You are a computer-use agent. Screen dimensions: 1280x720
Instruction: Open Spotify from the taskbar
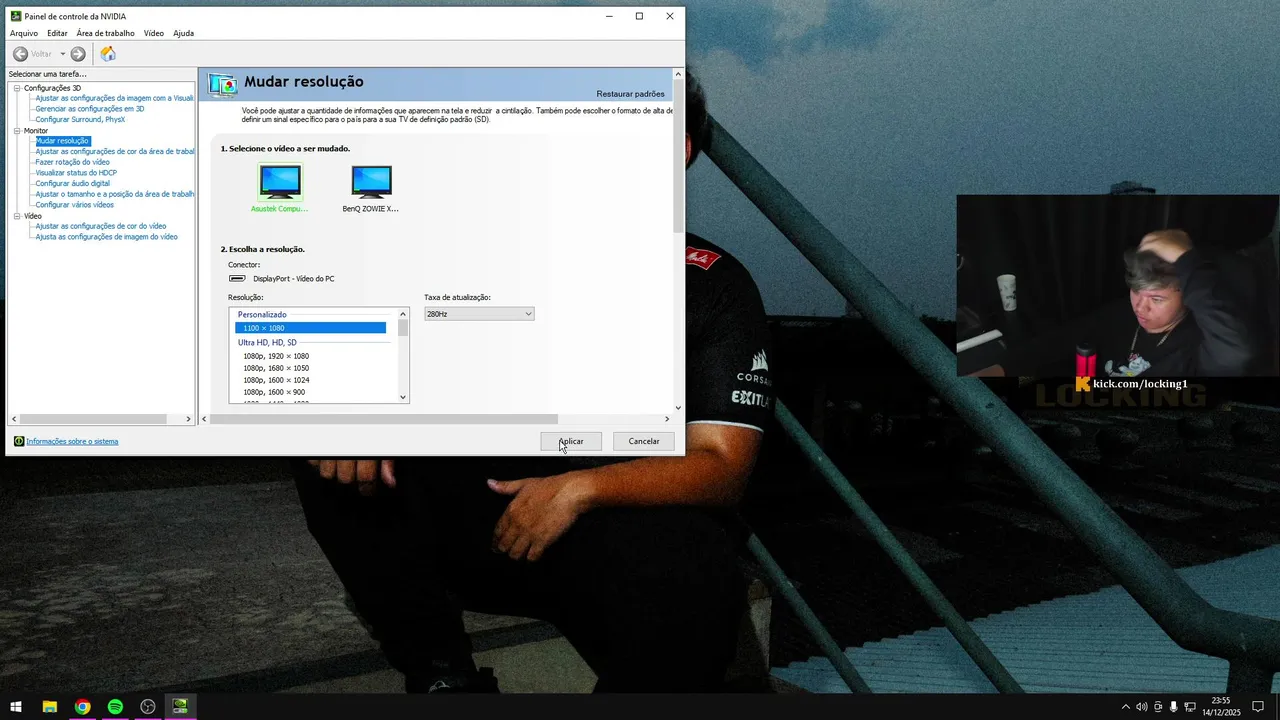[115, 707]
